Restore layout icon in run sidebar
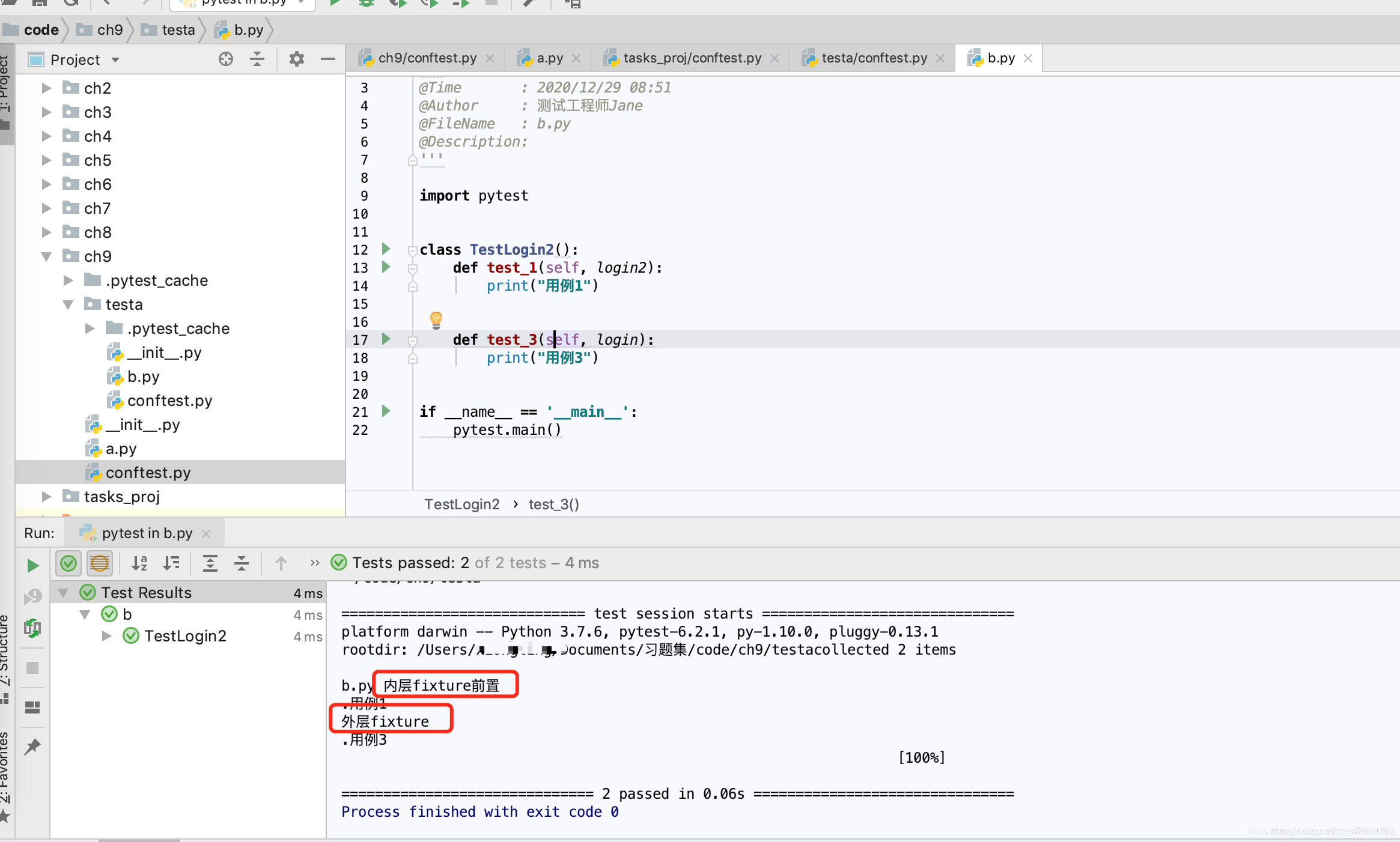This screenshot has height=842, width=1400. [33, 707]
